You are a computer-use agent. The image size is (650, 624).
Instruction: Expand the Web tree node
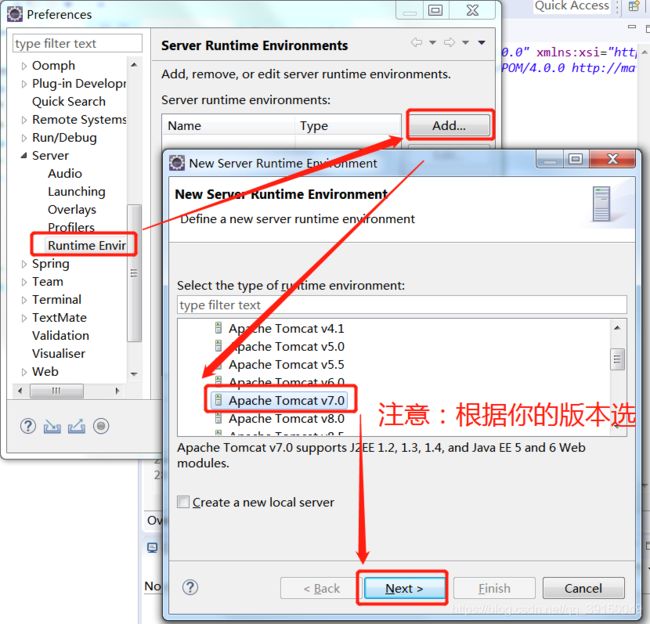point(24,372)
